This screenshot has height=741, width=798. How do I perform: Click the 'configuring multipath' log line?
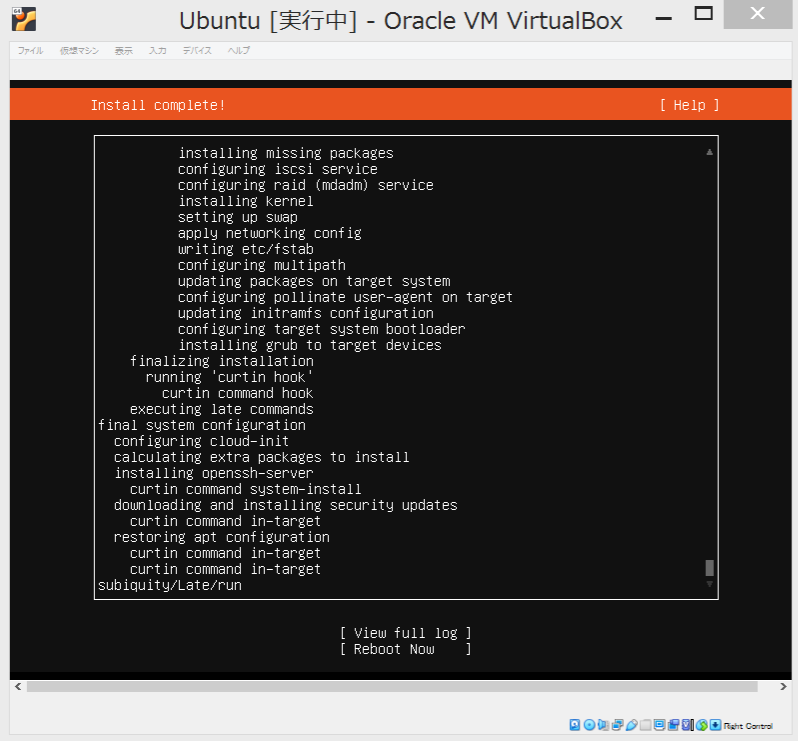262,265
